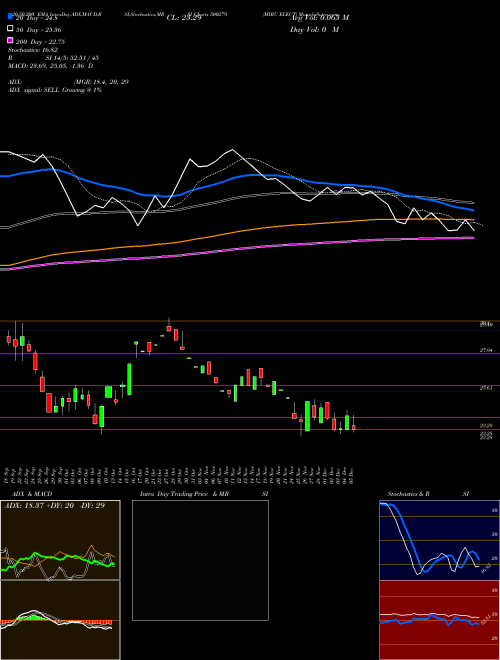Image resolution: width=500 pixels, height=660 pixels.
Task: Click the magenta 200 Day legend swatch
Action: coord(11,40)
